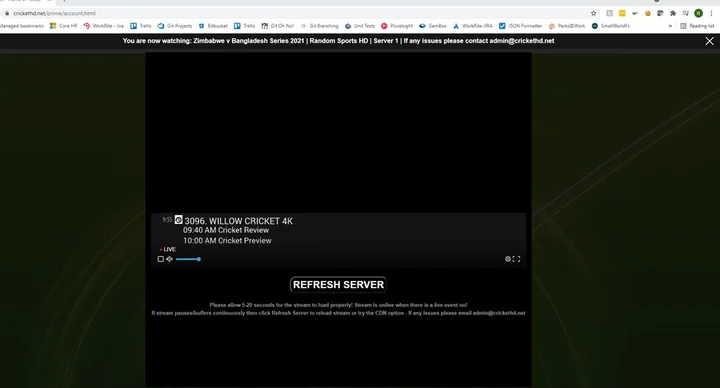Open the Git Oh No! bookmark
The height and width of the screenshot is (388, 720).
tap(278, 26)
